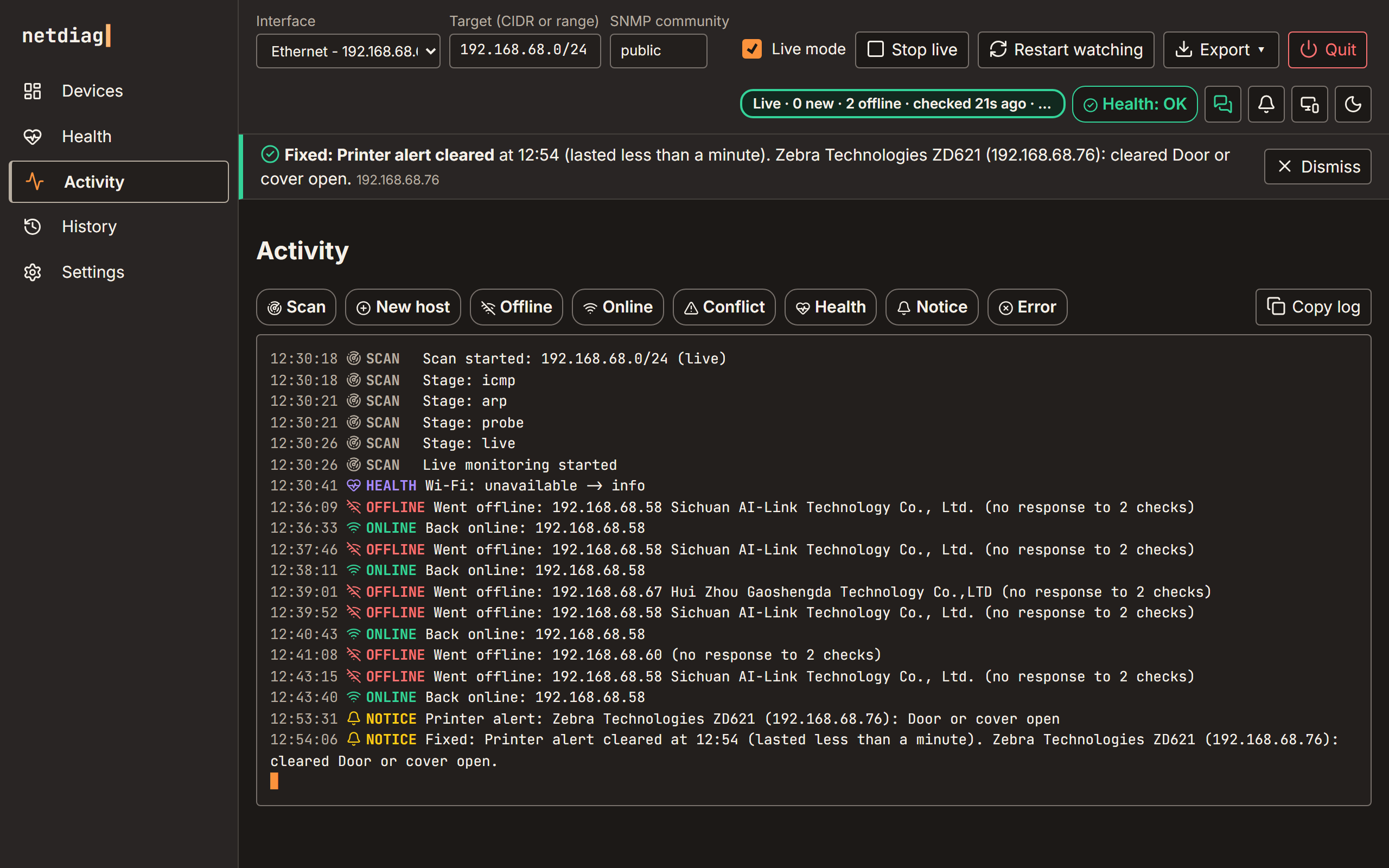Click the Health heart icon in sidebar
This screenshot has height=868, width=1389.
33,137
